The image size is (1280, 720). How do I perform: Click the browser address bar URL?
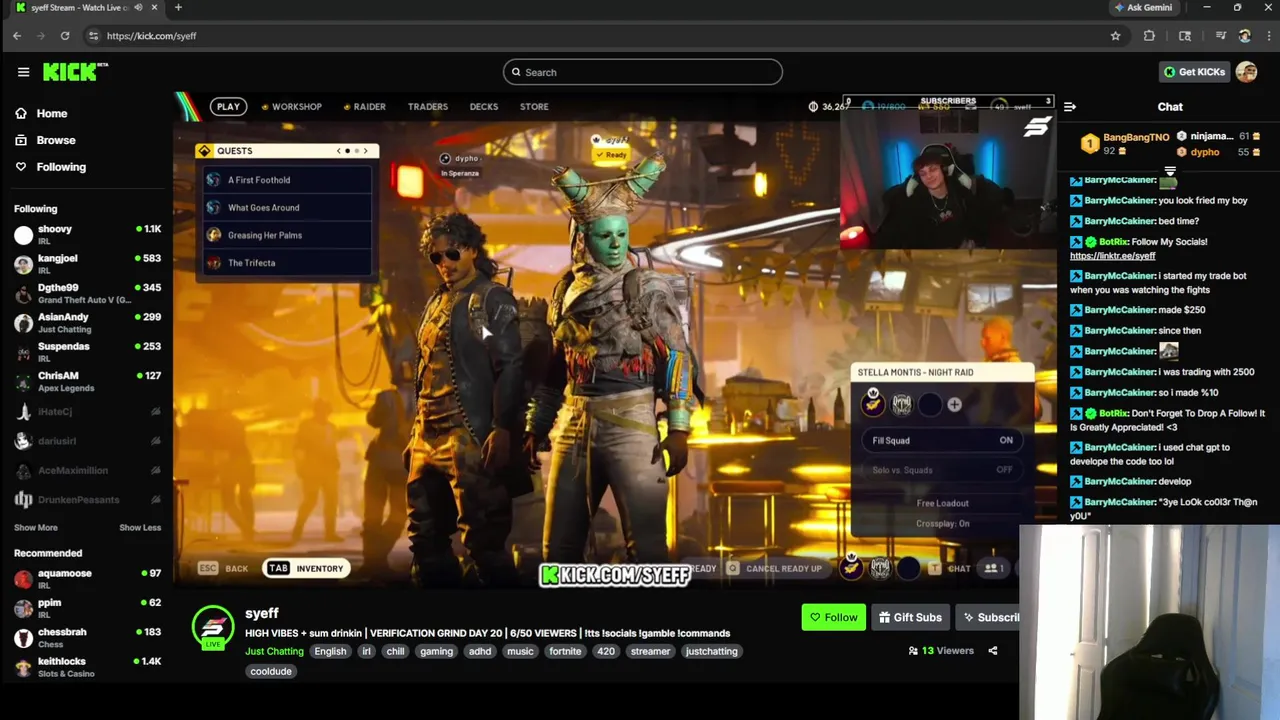[x=151, y=36]
